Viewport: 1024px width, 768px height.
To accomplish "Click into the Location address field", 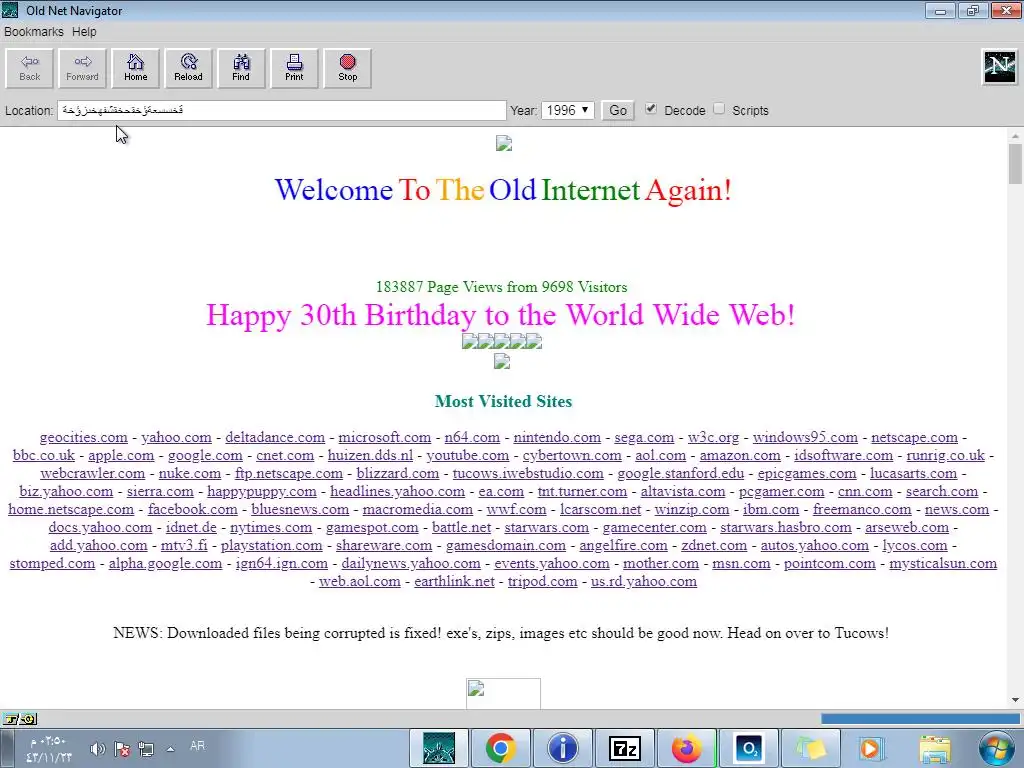I will click(281, 110).
